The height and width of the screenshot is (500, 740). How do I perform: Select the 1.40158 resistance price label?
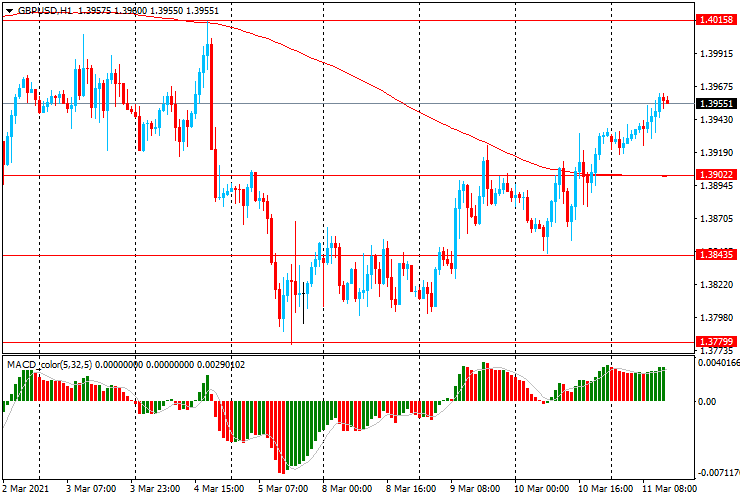pos(716,20)
